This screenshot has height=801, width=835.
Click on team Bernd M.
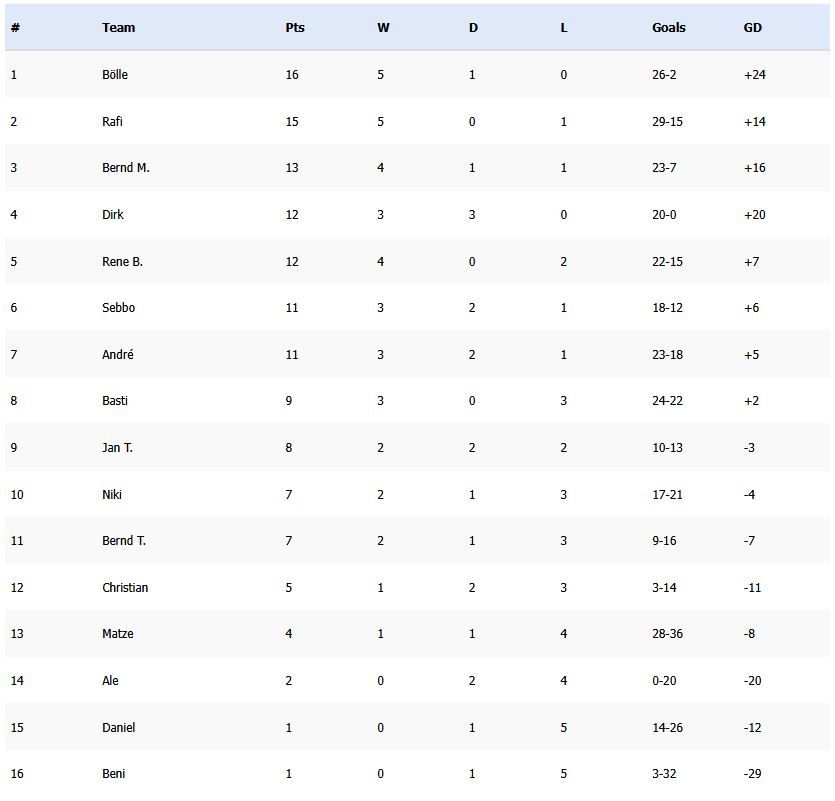(126, 168)
